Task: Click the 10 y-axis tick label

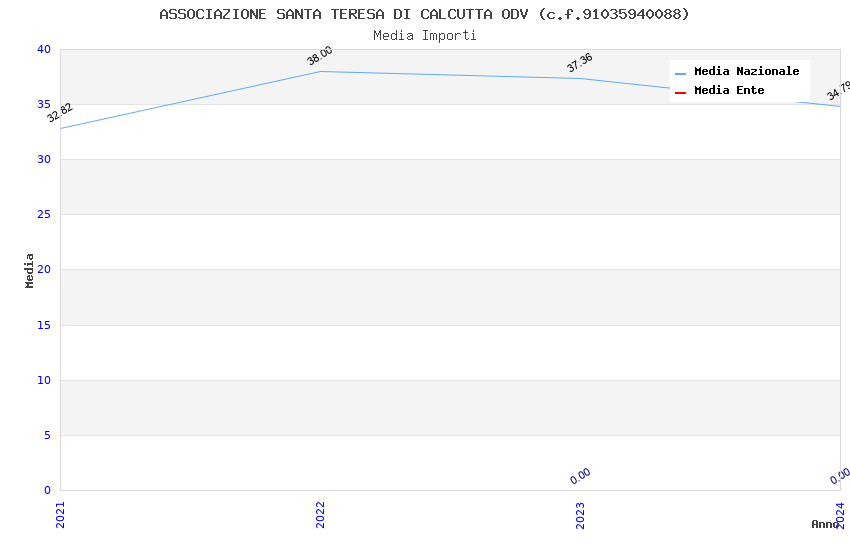Action: point(44,380)
